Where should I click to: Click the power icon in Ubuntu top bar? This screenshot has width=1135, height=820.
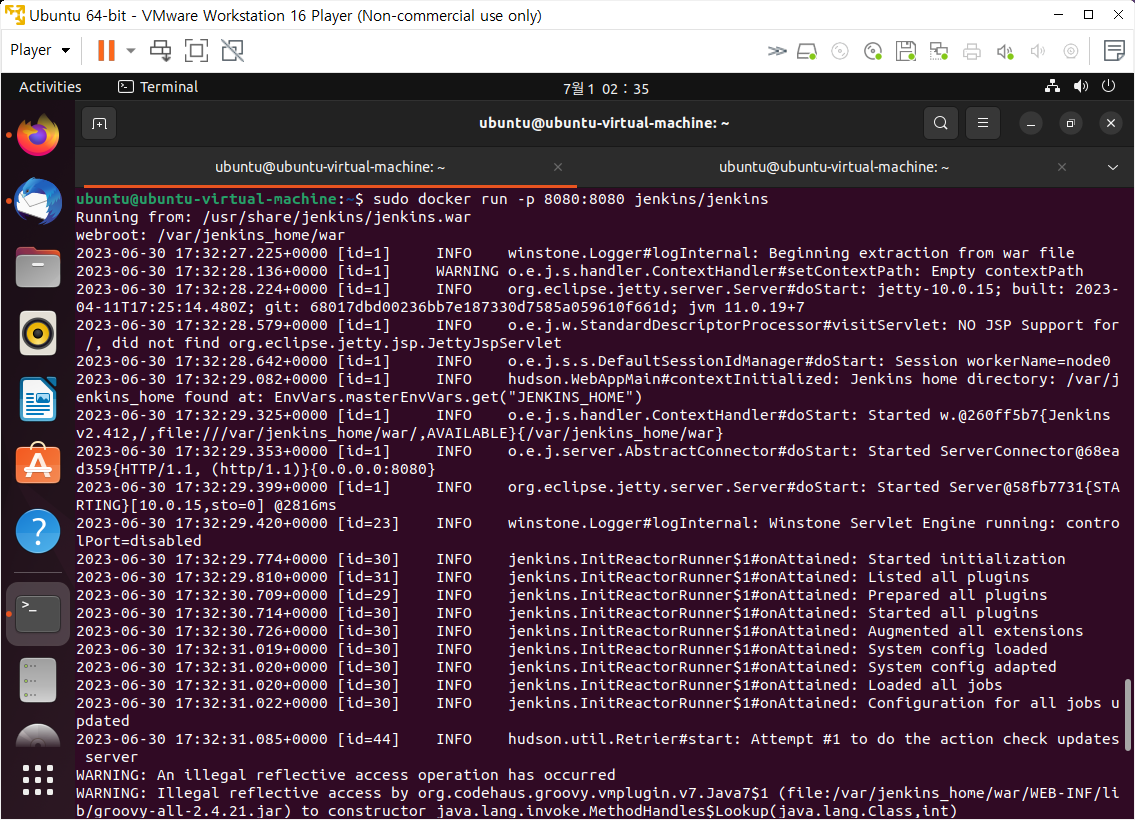click(x=1108, y=86)
